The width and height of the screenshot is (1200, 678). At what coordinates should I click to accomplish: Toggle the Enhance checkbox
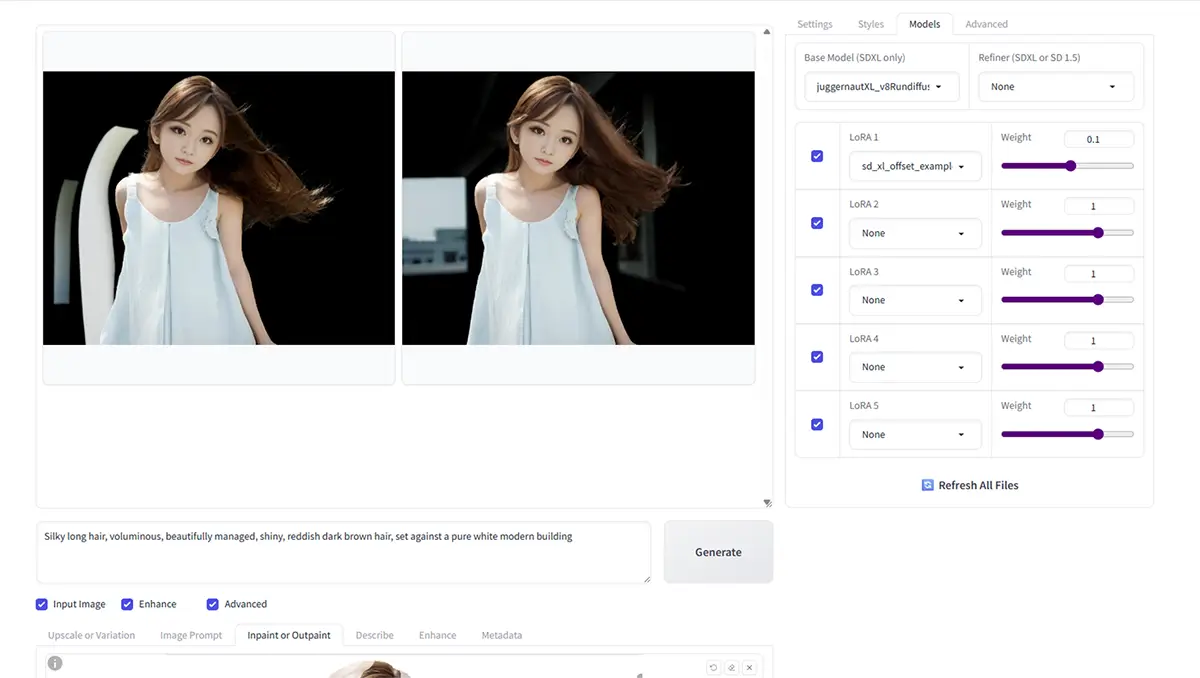point(127,604)
